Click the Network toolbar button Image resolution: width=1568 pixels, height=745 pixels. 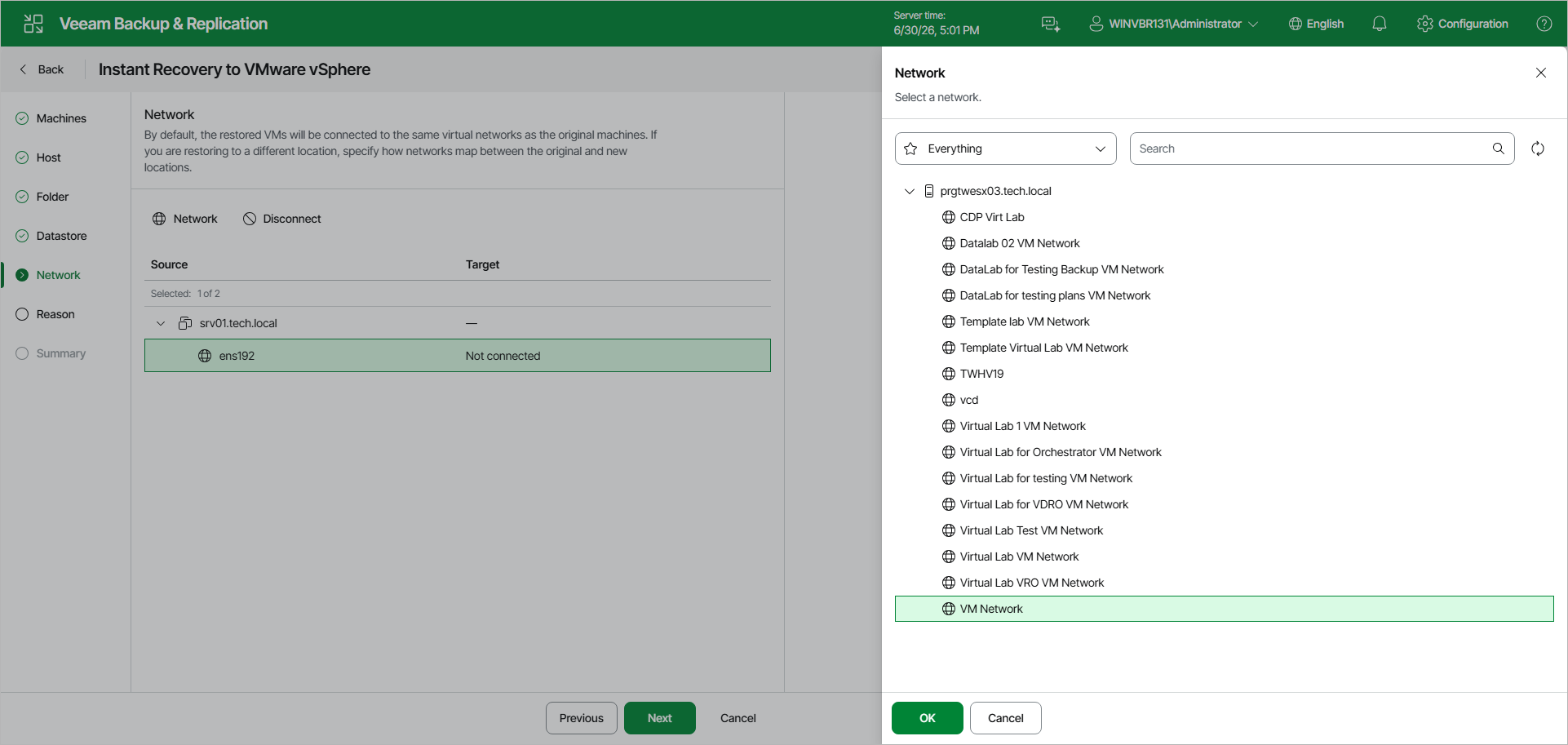[185, 219]
